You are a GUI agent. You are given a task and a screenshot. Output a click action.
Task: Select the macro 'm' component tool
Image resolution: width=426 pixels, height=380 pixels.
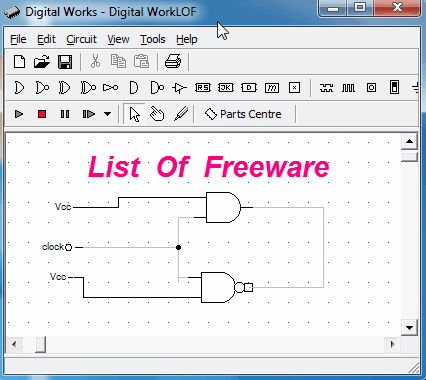tap(272, 88)
